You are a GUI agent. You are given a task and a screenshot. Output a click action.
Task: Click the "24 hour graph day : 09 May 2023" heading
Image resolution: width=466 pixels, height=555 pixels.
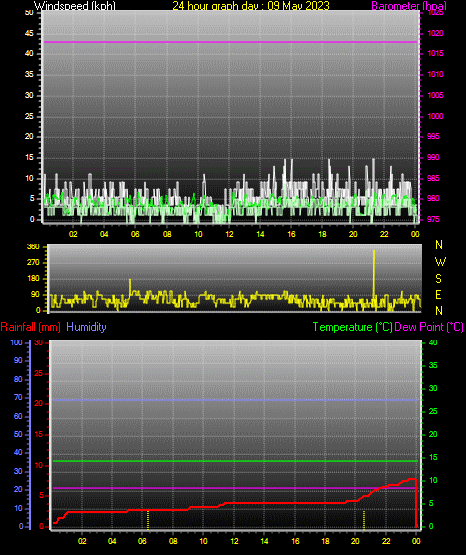pos(251,6)
